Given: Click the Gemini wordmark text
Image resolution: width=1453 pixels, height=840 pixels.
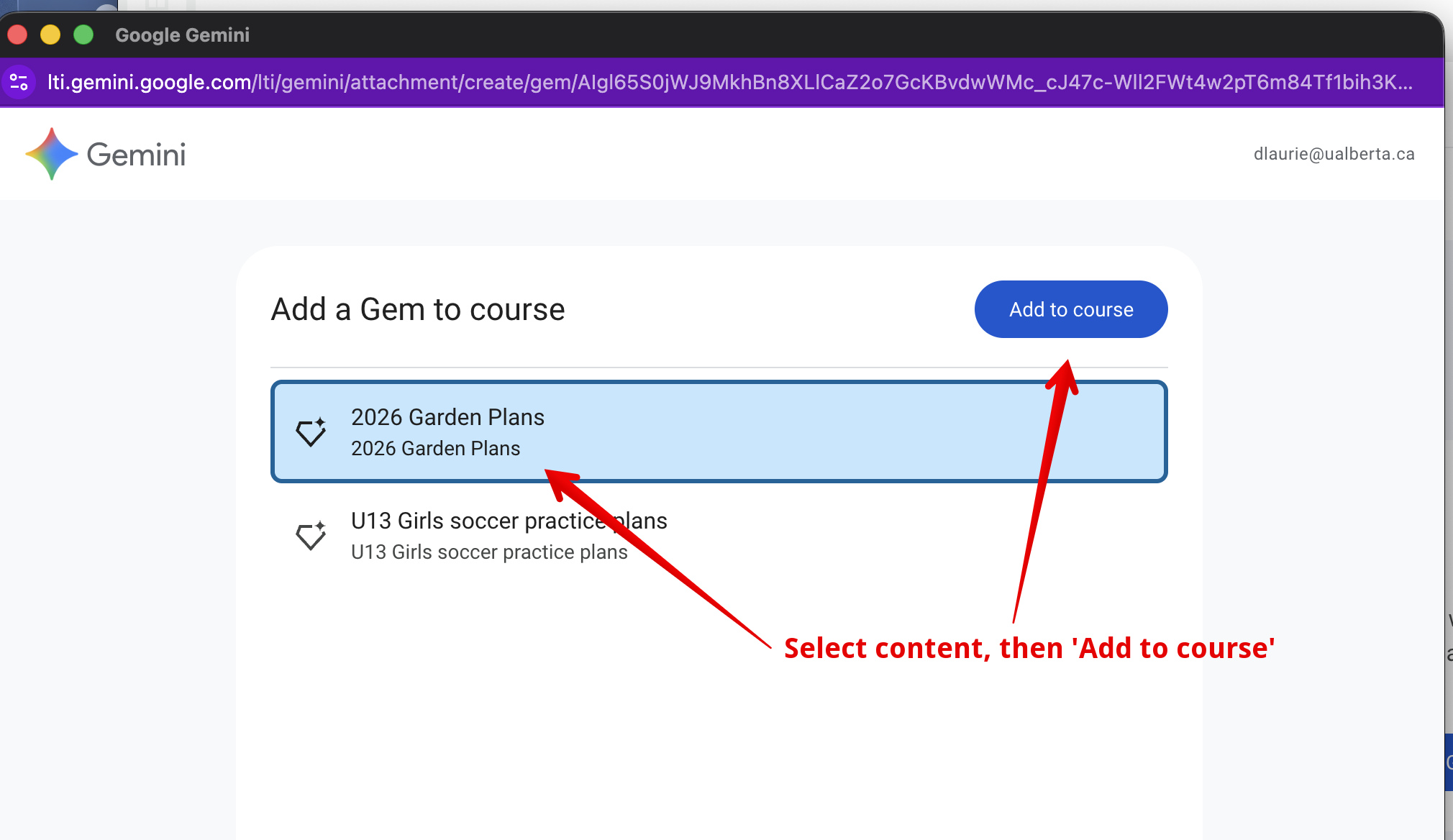Looking at the screenshot, I should [136, 155].
